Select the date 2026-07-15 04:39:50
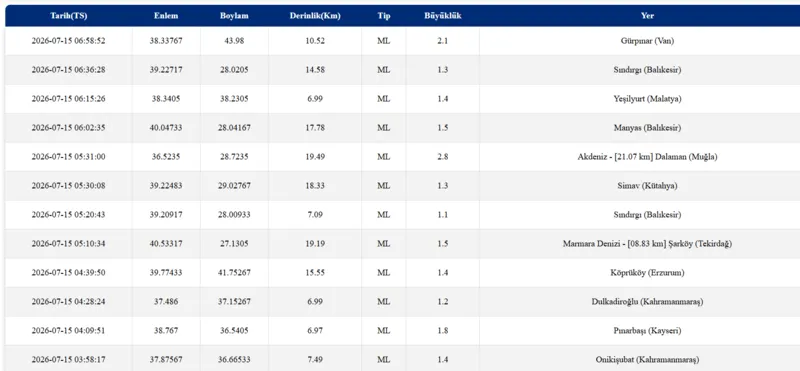Viewport: 800px width, 371px height. click(x=68, y=273)
